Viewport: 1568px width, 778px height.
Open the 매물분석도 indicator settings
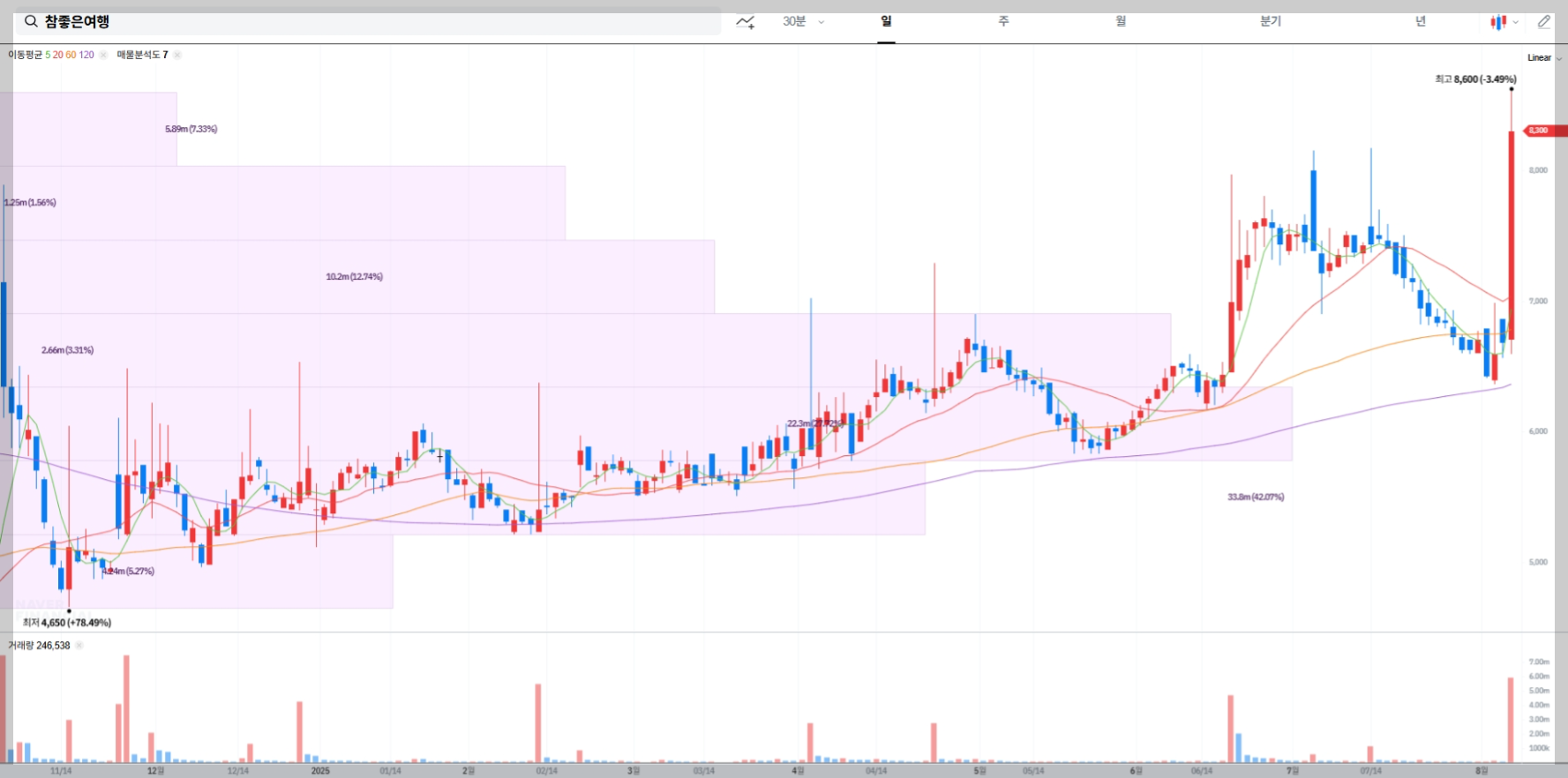click(x=142, y=55)
